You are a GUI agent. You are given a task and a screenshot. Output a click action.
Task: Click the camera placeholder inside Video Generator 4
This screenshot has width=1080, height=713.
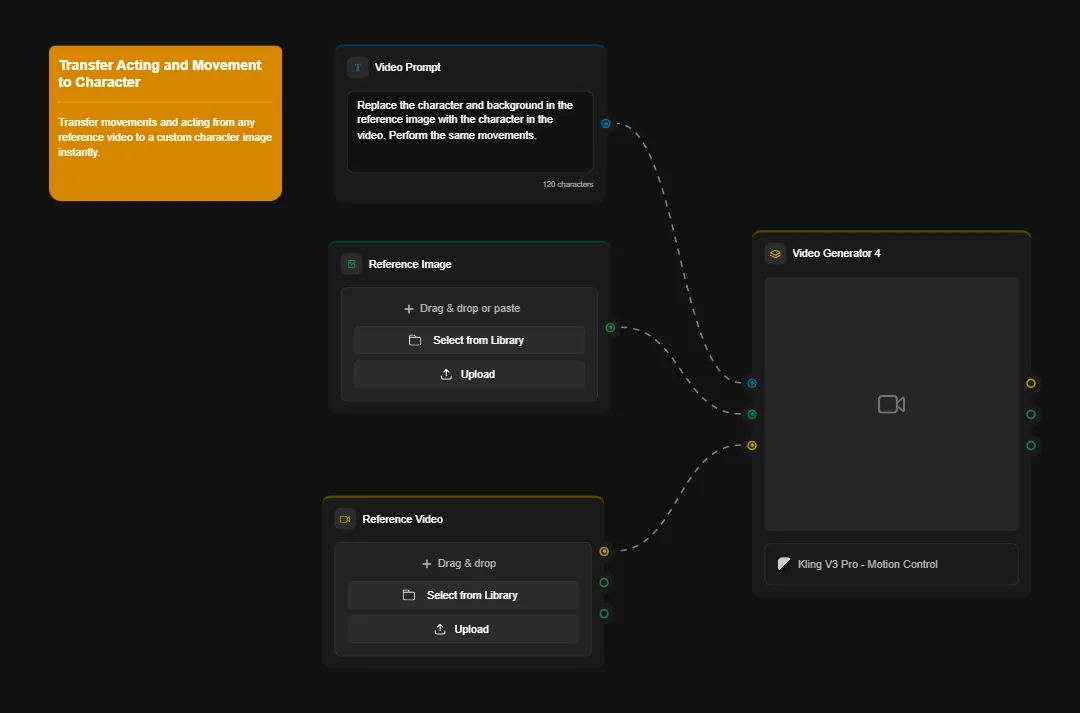(890, 404)
